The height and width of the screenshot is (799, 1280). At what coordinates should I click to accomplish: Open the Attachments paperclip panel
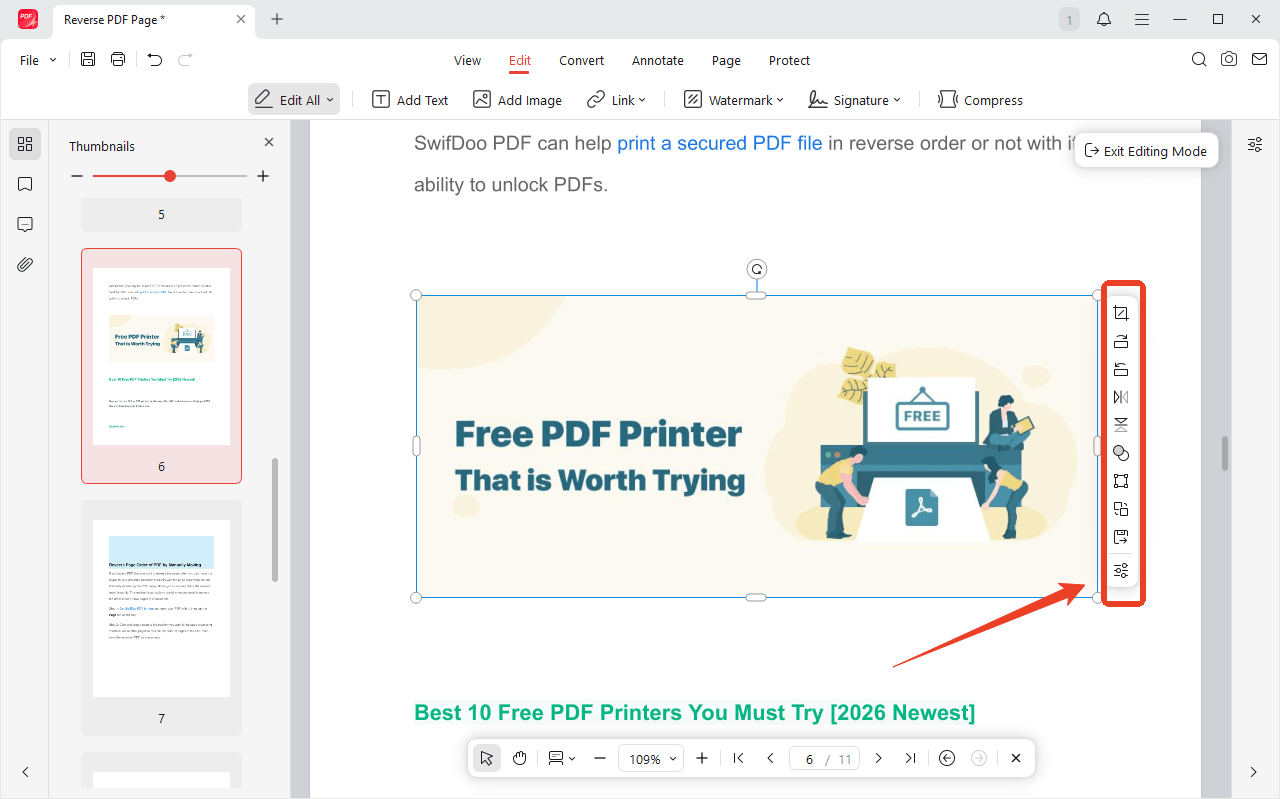pyautogui.click(x=25, y=265)
